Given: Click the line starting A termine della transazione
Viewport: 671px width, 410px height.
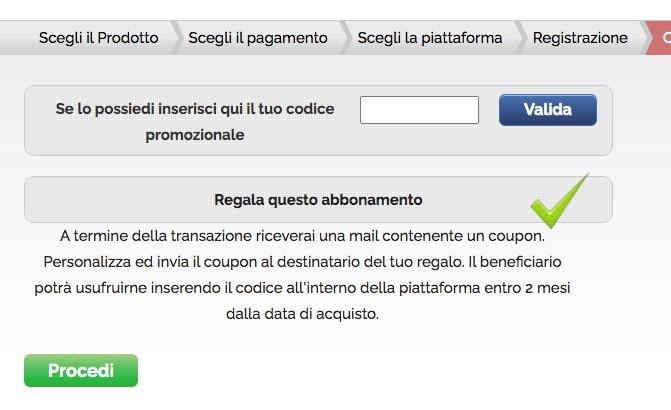Looking at the screenshot, I should pyautogui.click(x=301, y=236).
